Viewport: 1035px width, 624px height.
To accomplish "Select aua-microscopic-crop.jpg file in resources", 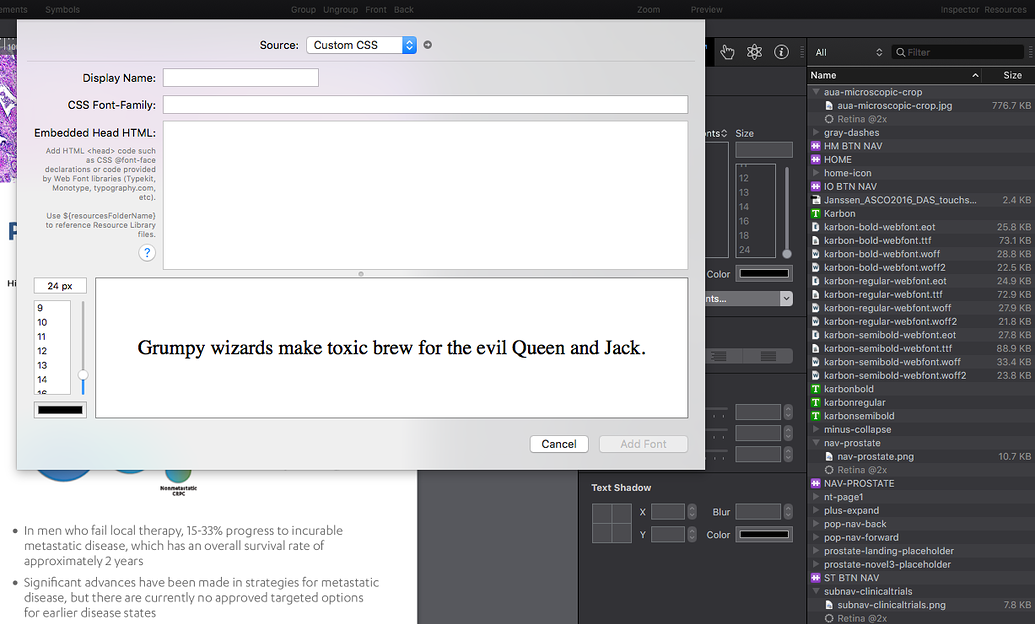I will point(894,105).
